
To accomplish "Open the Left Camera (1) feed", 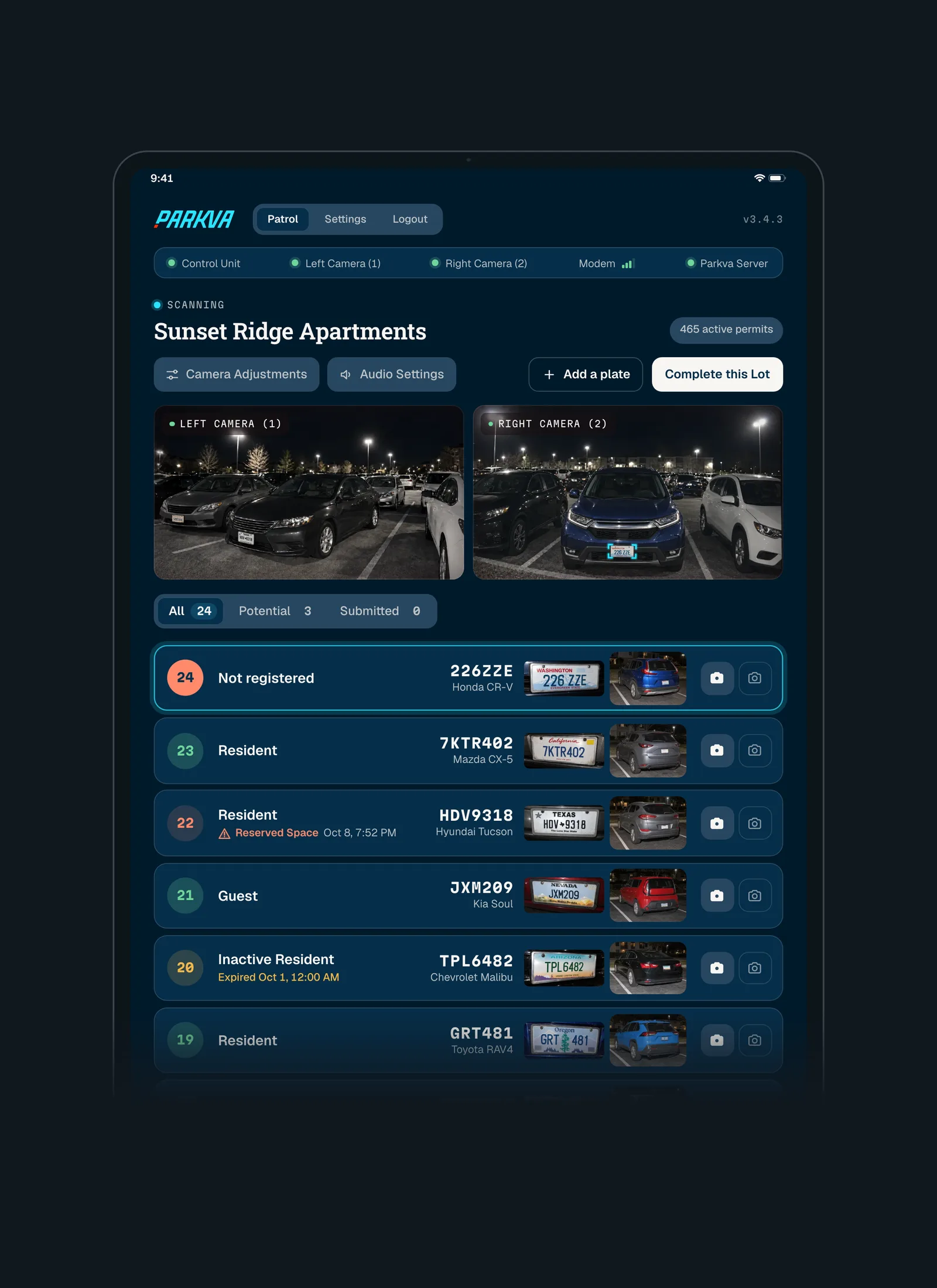I will click(x=309, y=492).
